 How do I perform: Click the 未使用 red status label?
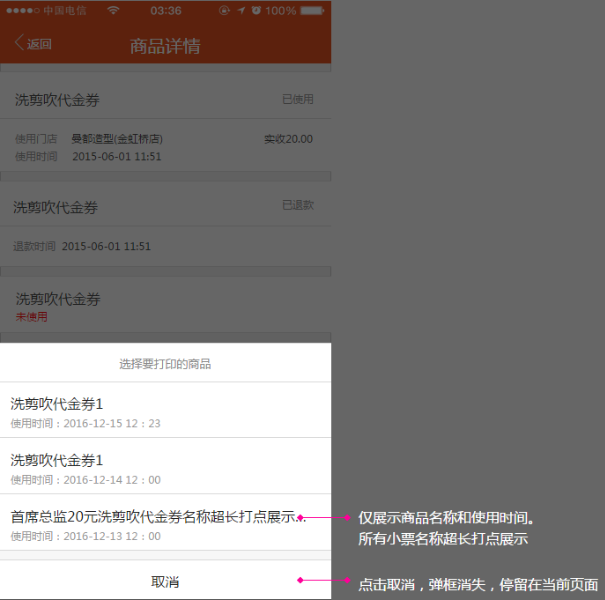(x=32, y=317)
